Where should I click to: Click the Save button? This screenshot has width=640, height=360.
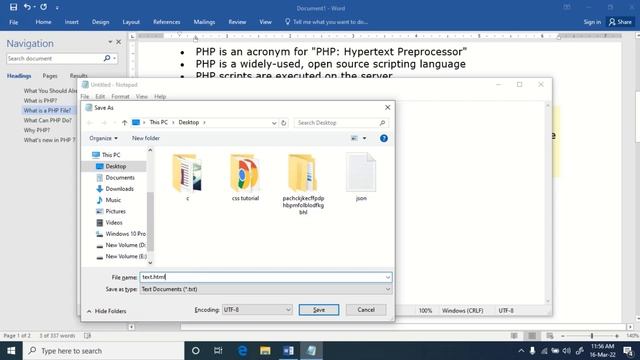319,310
